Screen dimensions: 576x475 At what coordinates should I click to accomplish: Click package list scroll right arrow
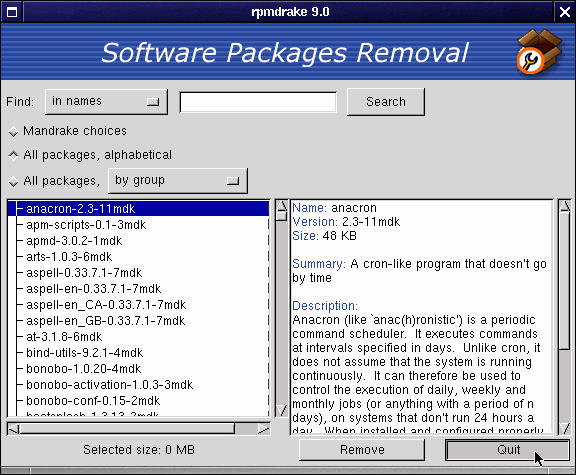[263, 429]
